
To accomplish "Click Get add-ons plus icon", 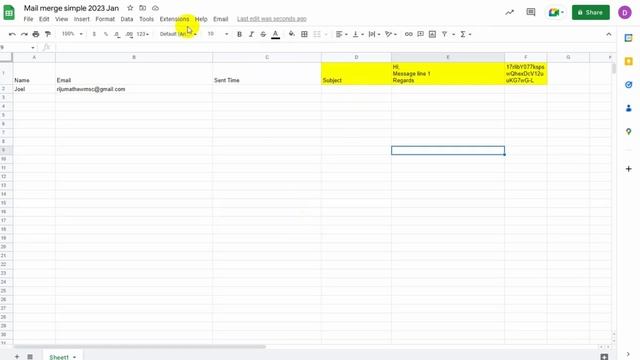I will [629, 169].
